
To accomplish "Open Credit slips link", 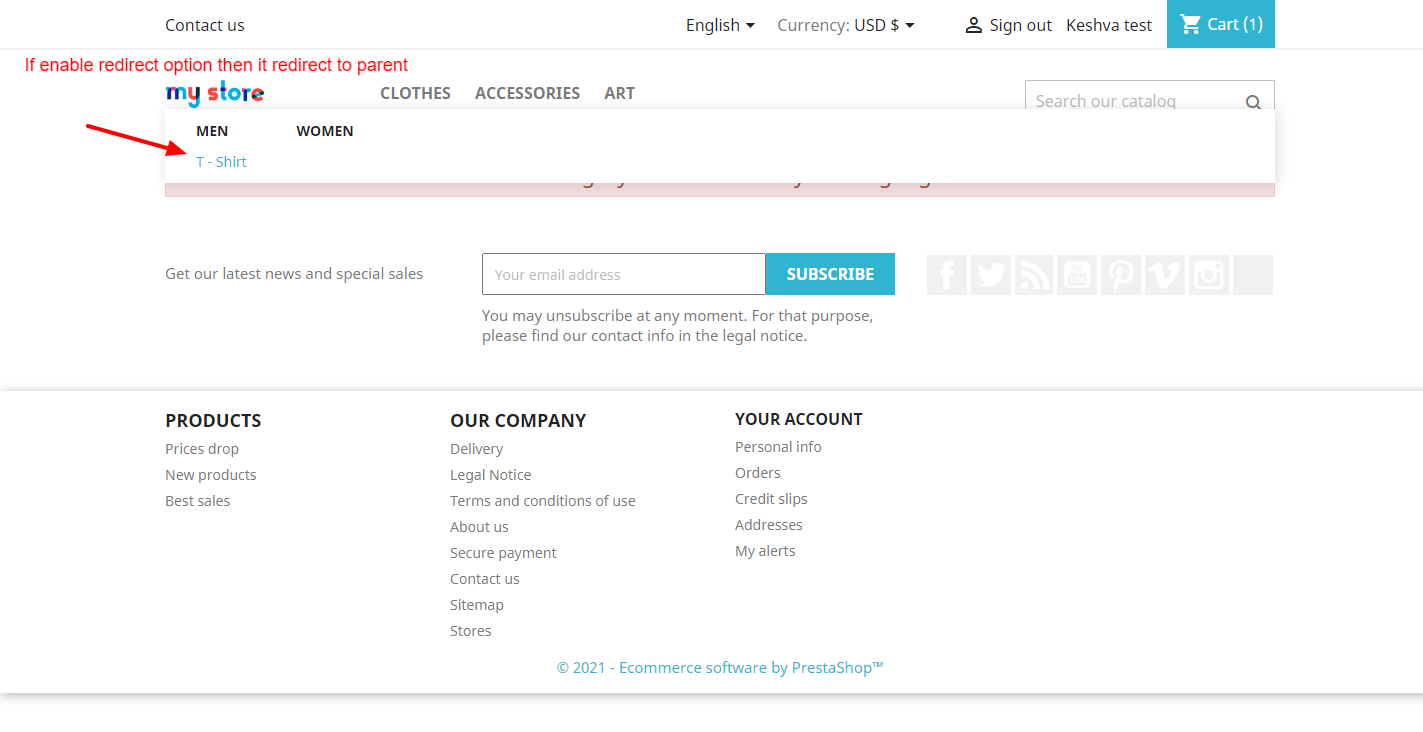I will (771, 499).
